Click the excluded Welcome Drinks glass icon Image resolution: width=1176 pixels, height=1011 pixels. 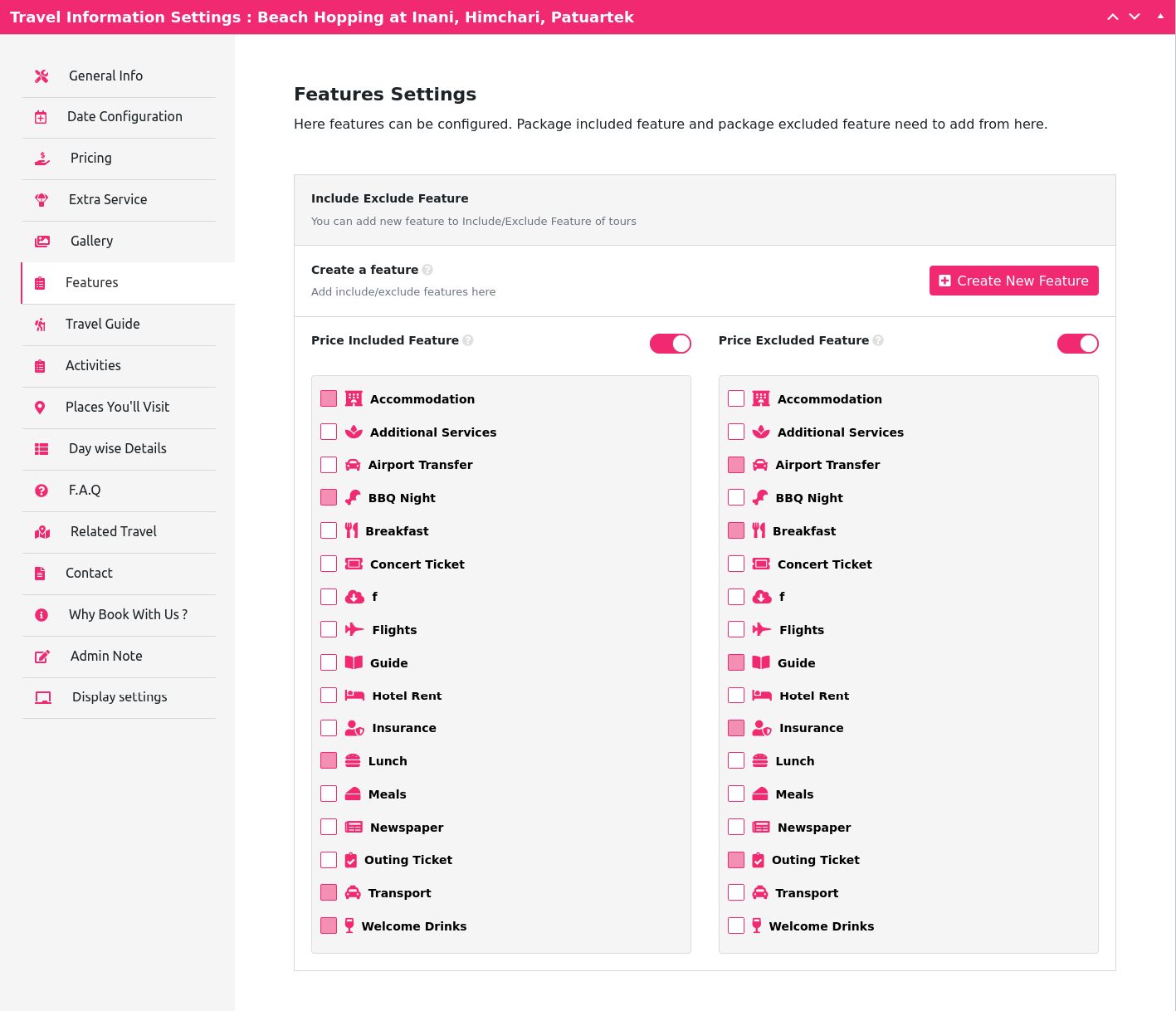(x=757, y=926)
